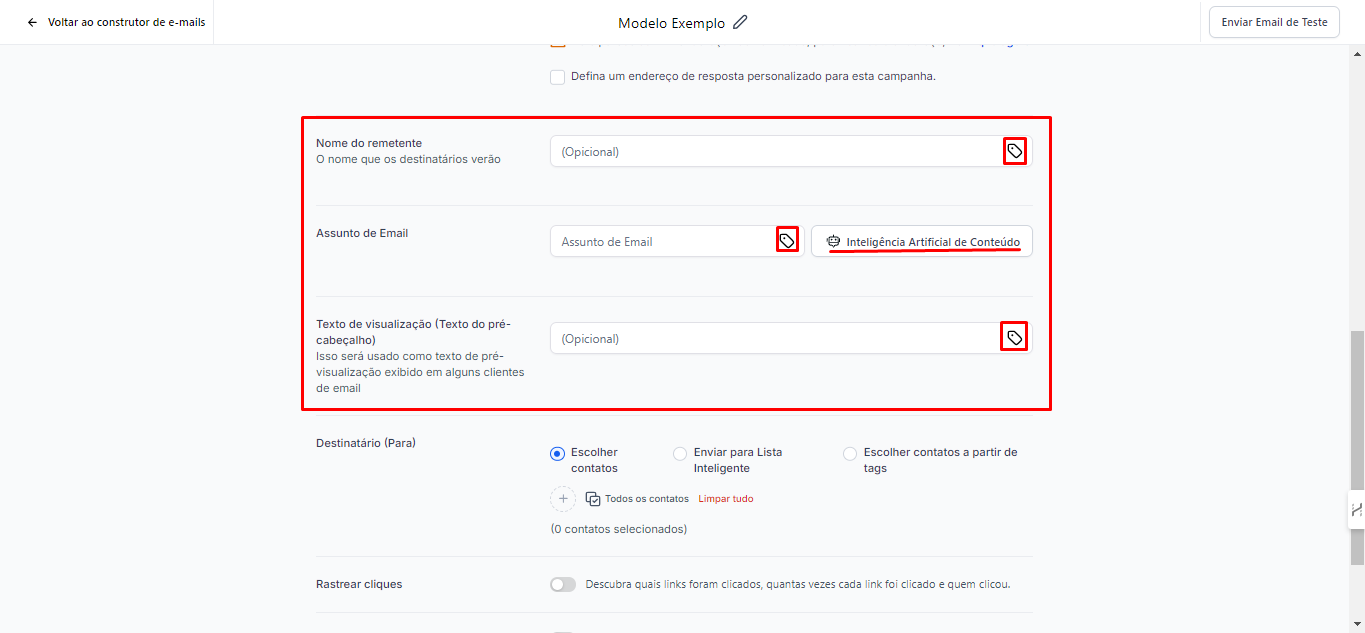Image resolution: width=1365 pixels, height=633 pixels.
Task: Select the Escolher contatos radio option
Action: pos(558,453)
